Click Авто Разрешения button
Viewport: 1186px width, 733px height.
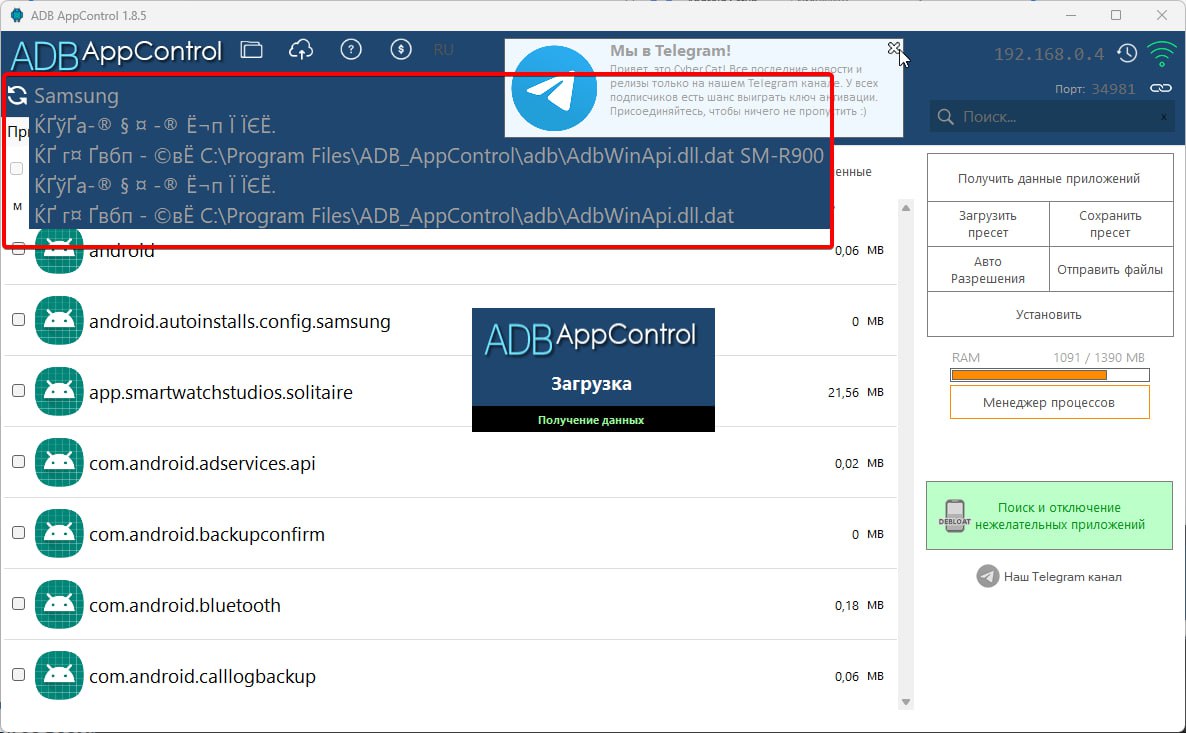coord(988,269)
